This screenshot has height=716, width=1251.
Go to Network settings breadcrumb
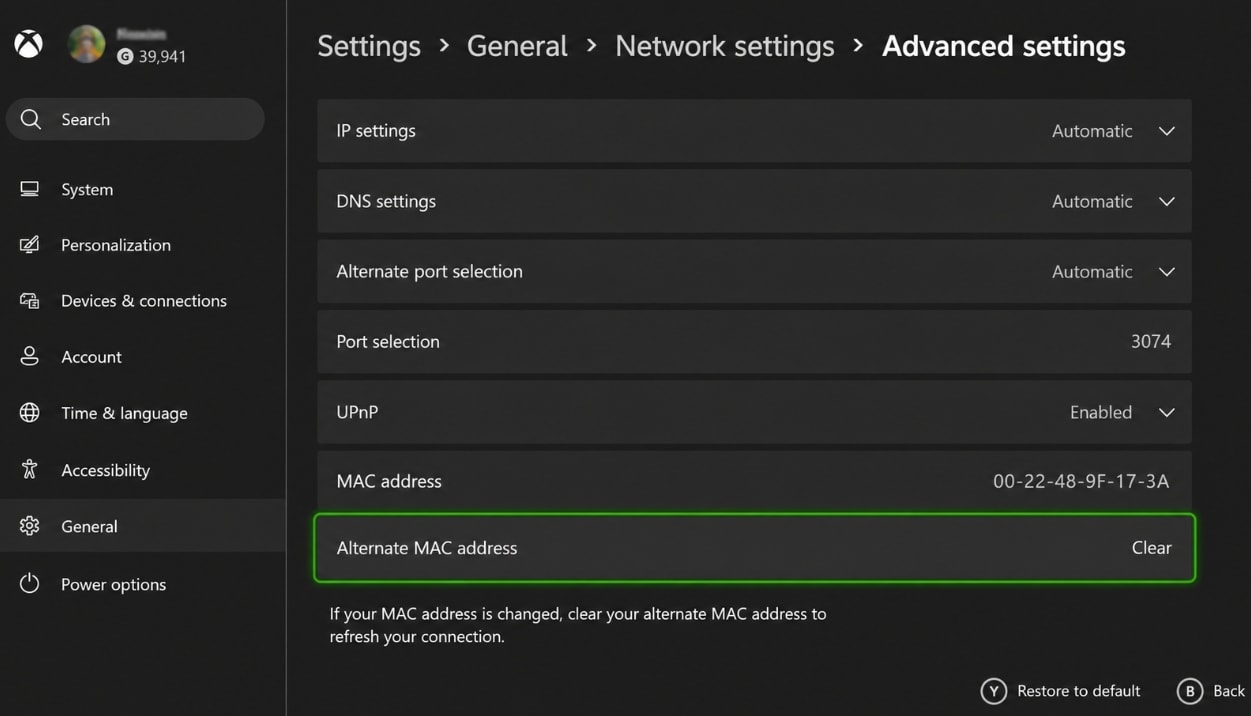click(725, 46)
